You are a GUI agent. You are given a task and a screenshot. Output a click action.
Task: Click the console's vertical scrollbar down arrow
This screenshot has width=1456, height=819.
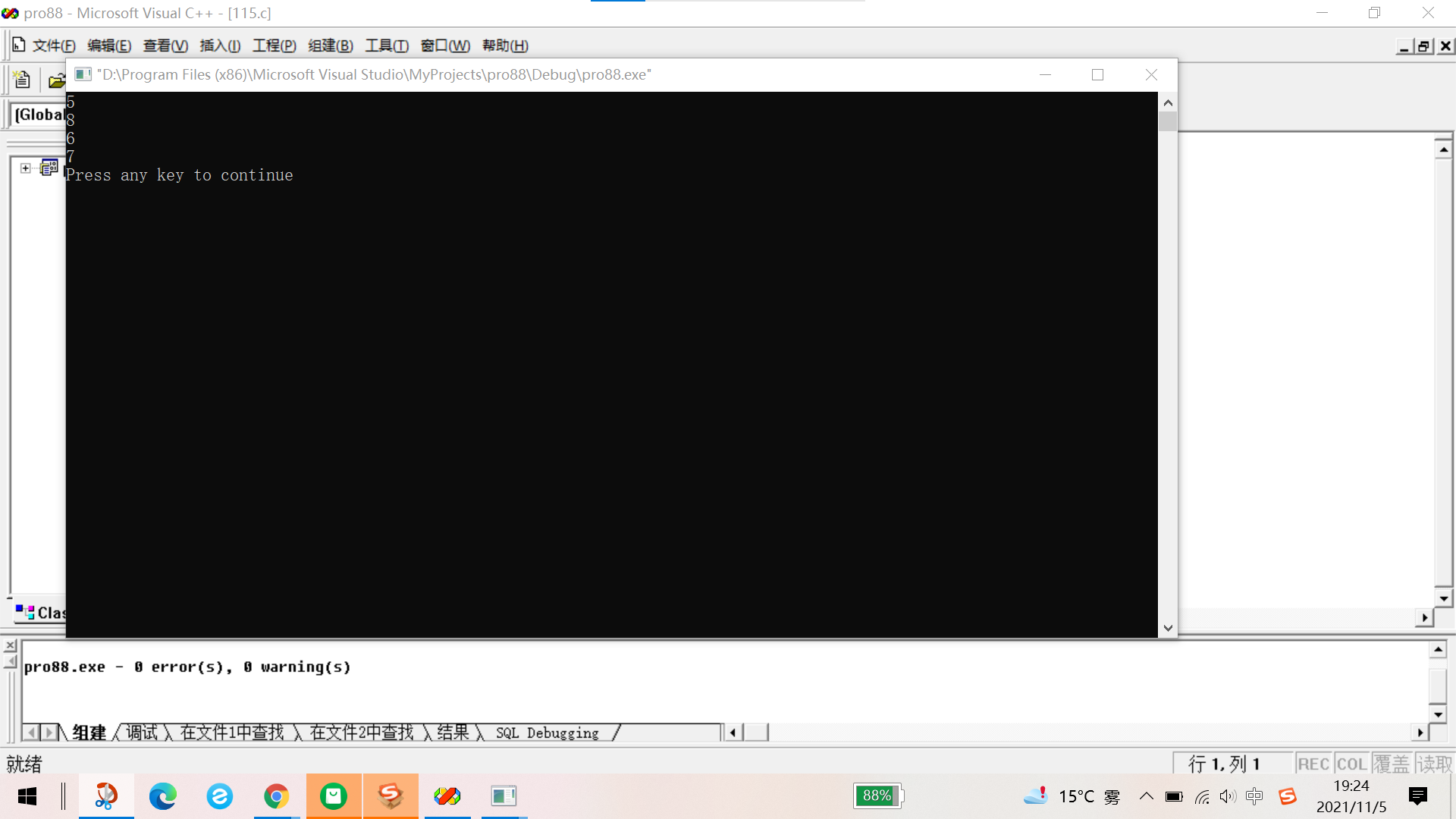tap(1168, 628)
